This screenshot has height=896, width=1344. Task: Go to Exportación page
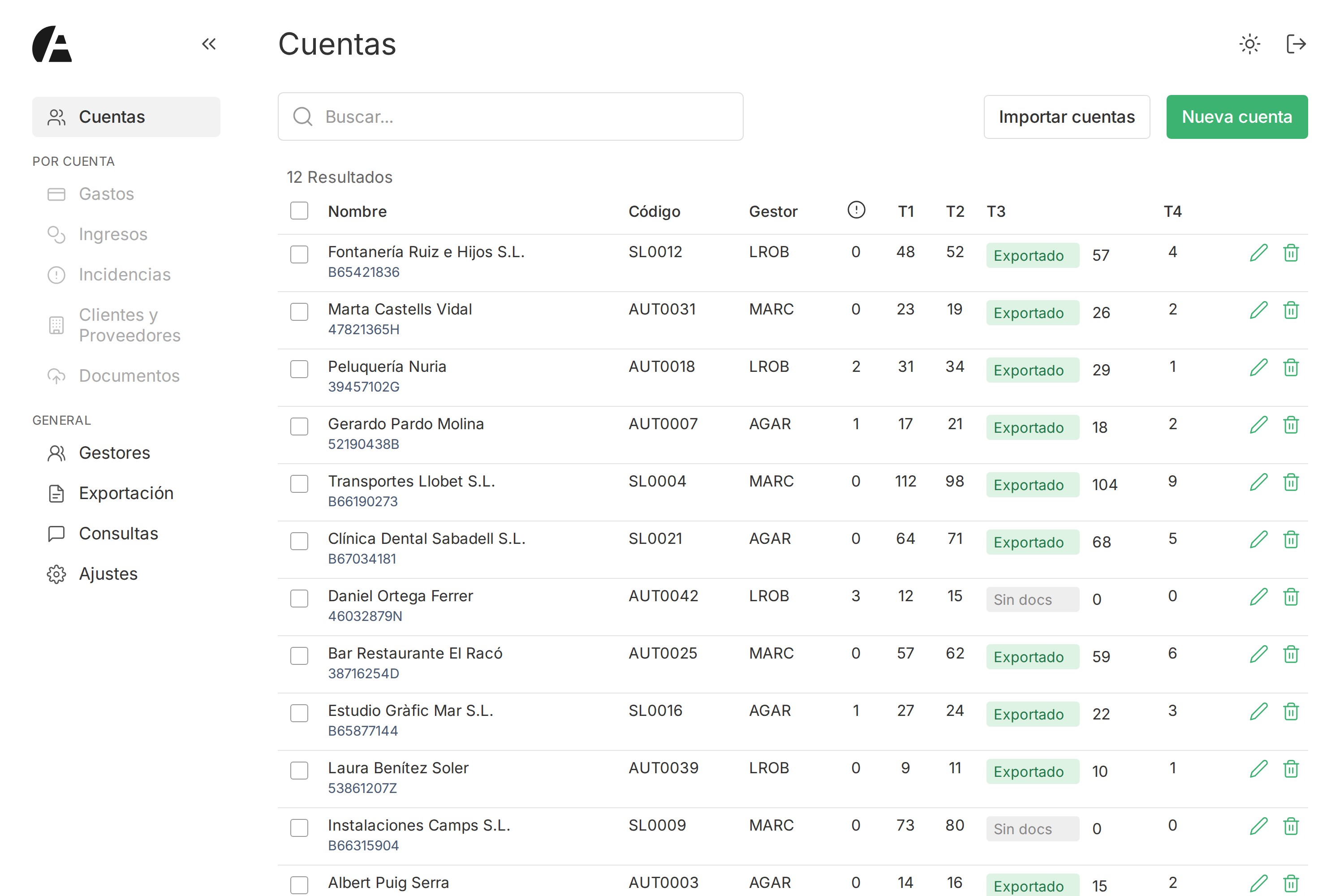126,493
